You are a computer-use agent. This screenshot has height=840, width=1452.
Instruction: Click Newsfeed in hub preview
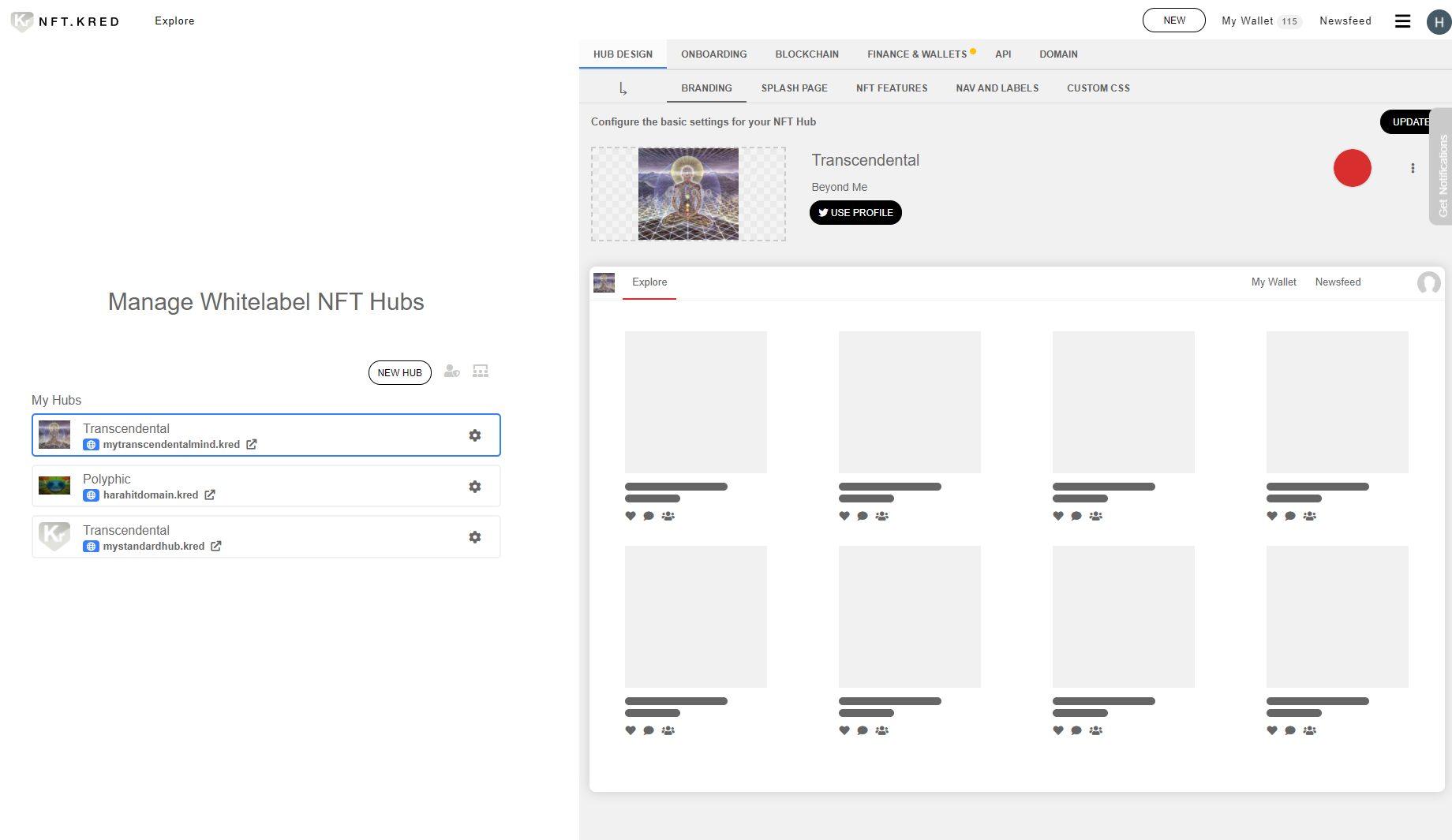(x=1338, y=282)
